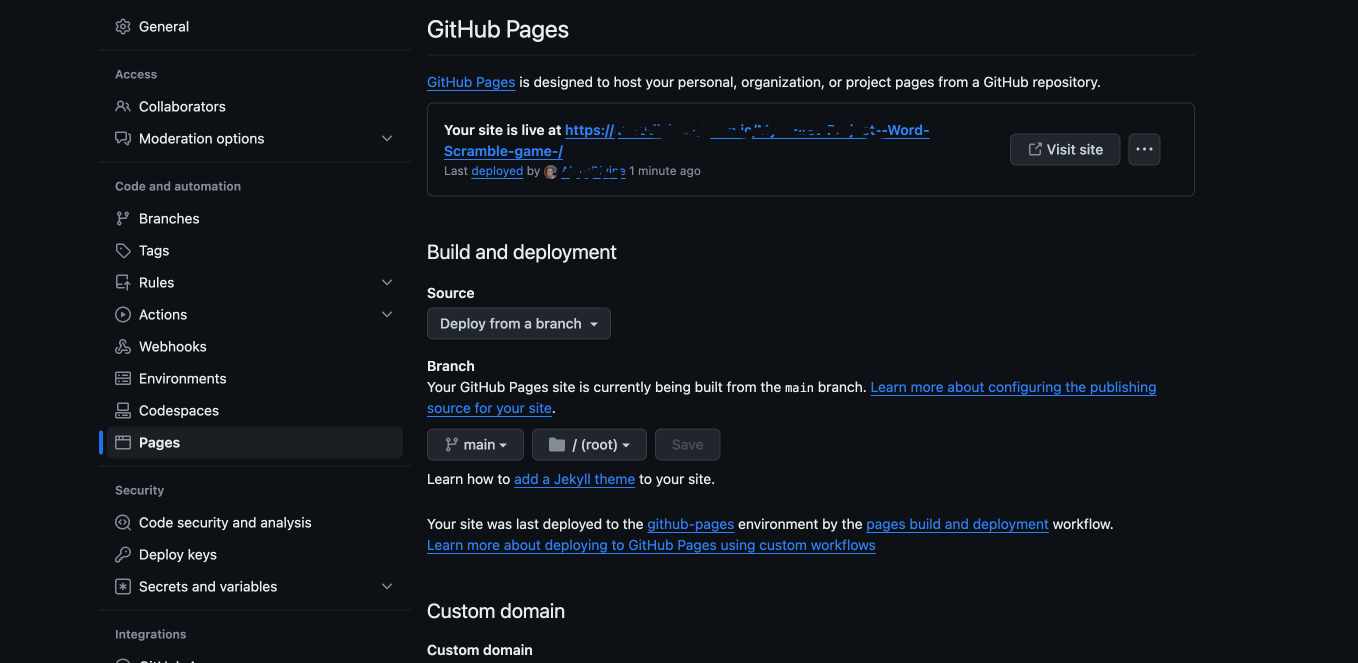Open the github-pages environment link
This screenshot has height=663, width=1358.
point(690,525)
